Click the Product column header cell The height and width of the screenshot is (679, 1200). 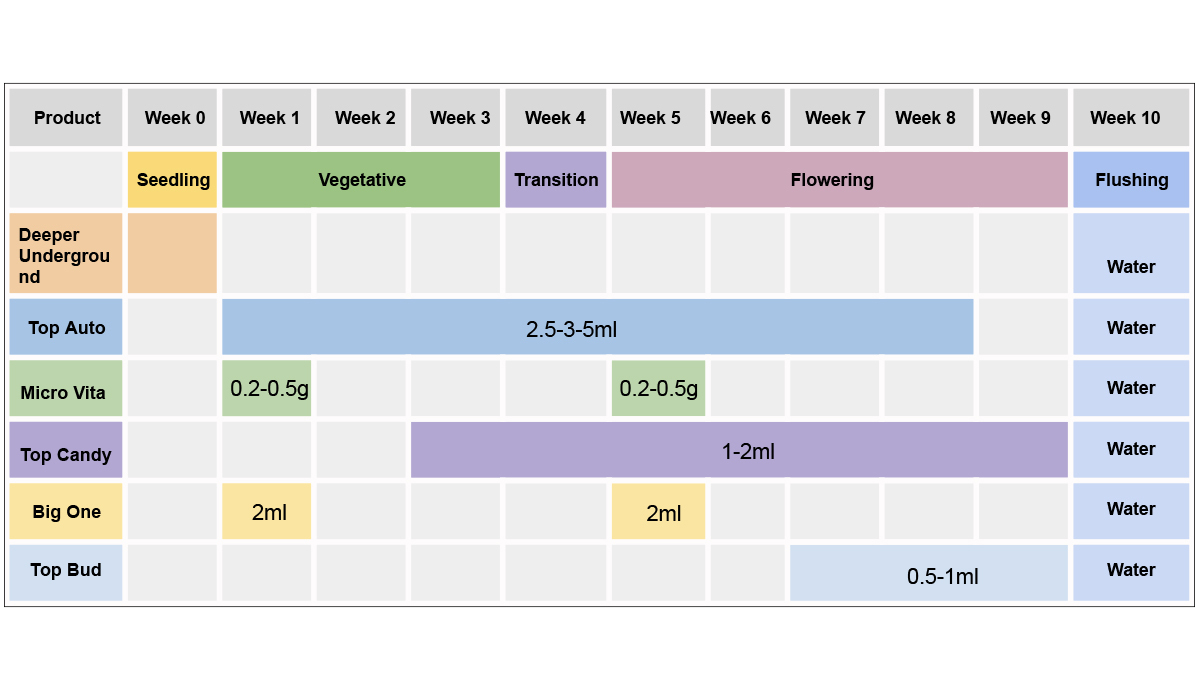67,118
